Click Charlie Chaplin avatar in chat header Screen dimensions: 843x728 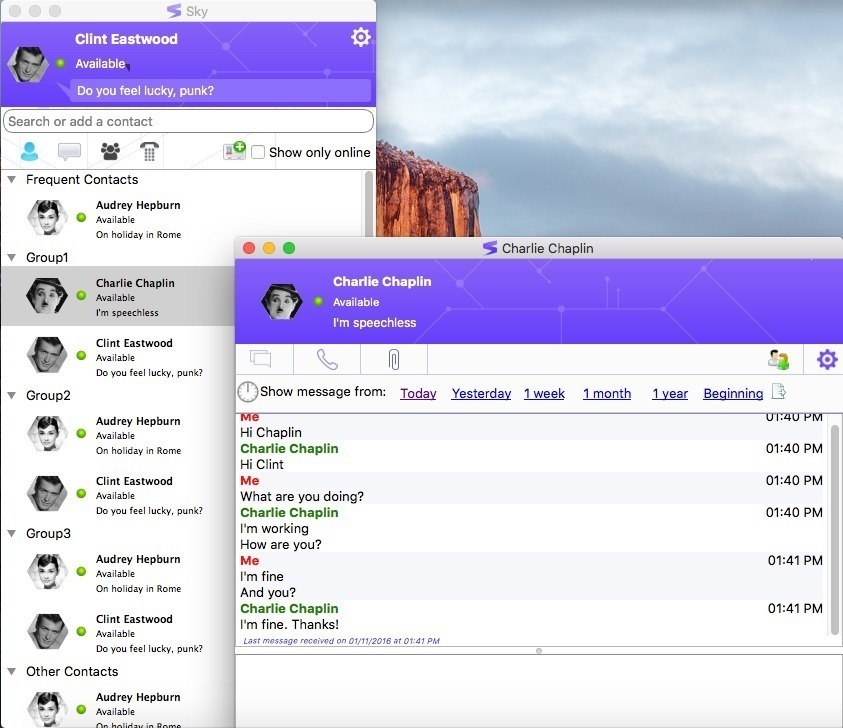281,302
